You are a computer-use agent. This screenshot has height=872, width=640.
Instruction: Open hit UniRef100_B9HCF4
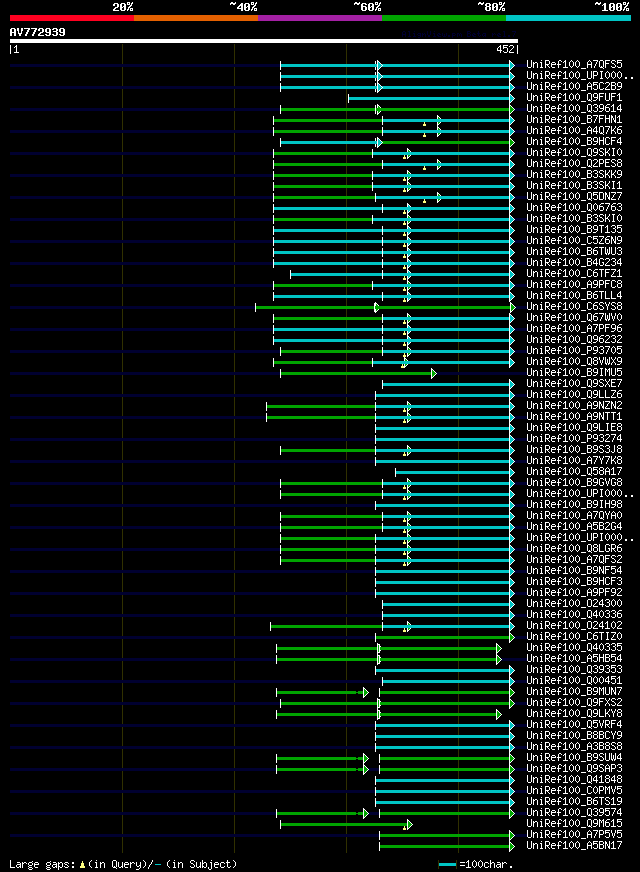pos(574,142)
